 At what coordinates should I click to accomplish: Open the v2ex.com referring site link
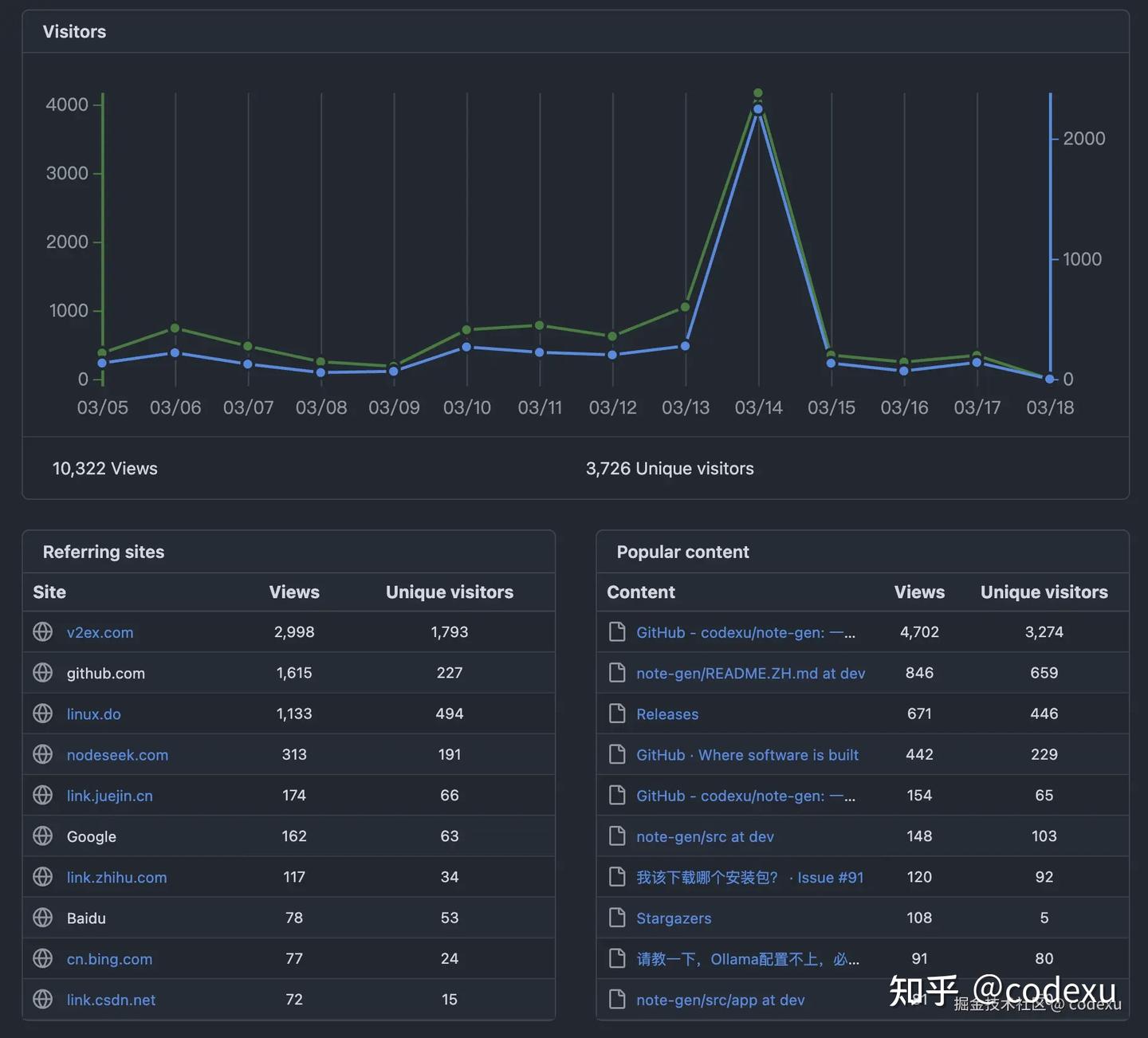pos(100,633)
